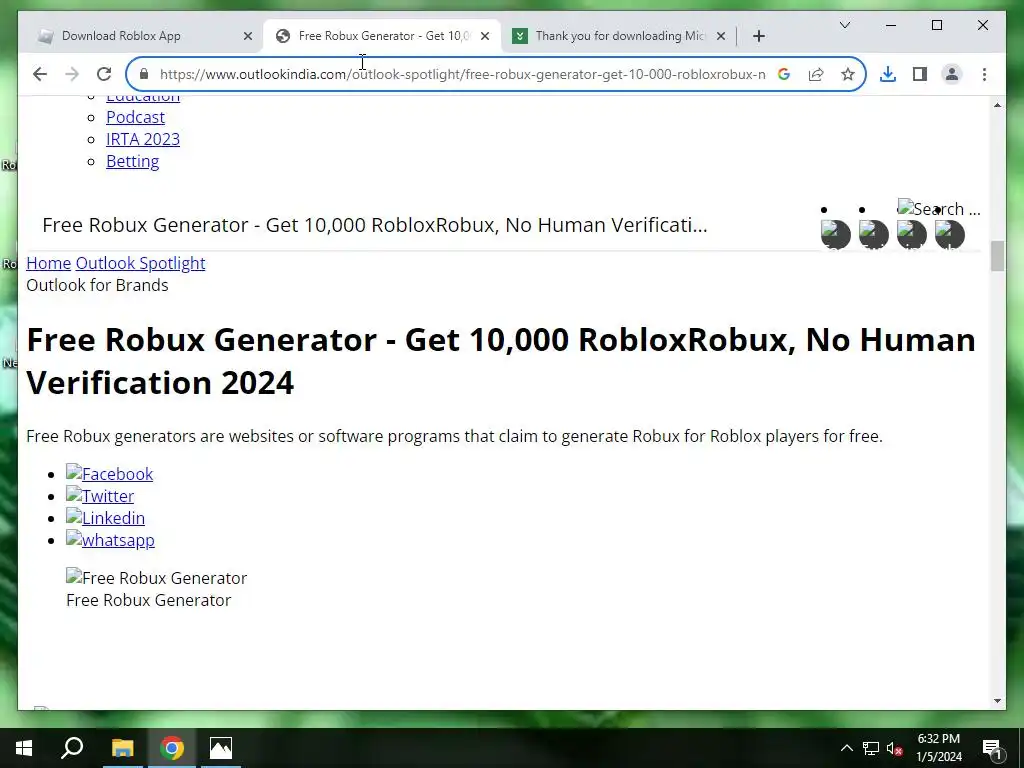Share article via whatsapp link
Image resolution: width=1024 pixels, height=768 pixels.
(110, 540)
